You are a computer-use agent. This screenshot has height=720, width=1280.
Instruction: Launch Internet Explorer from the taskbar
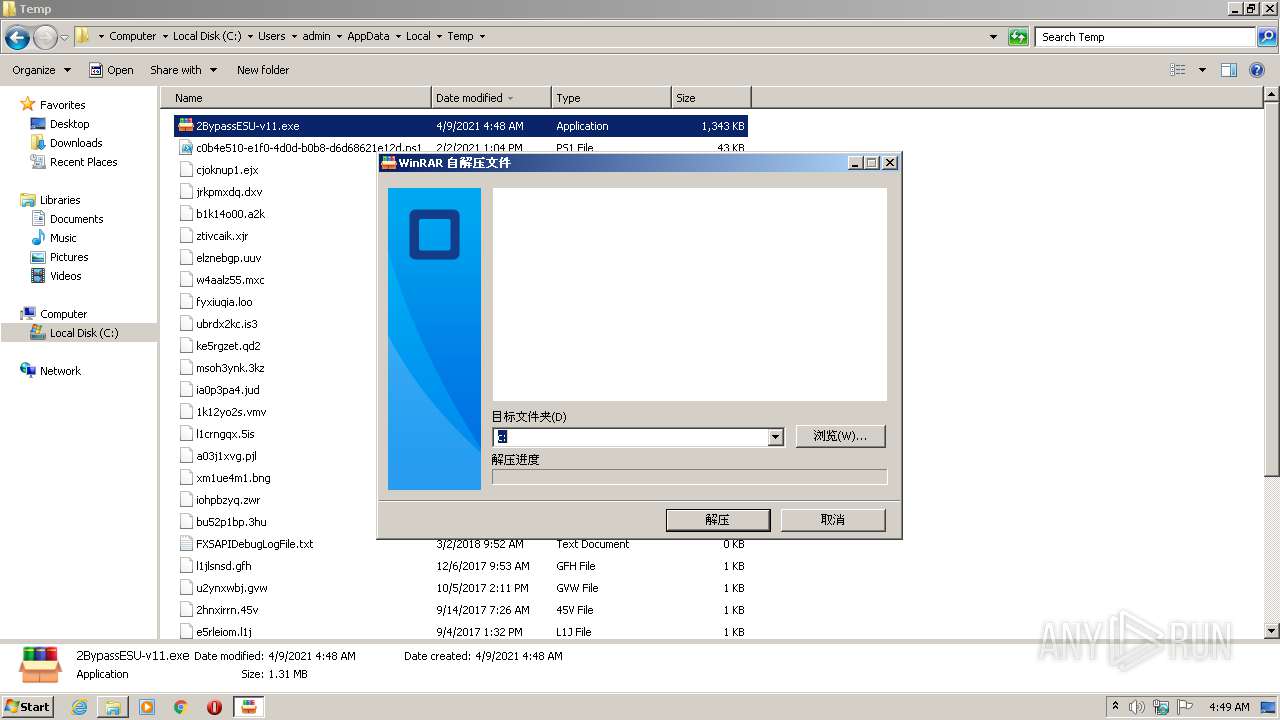click(80, 707)
